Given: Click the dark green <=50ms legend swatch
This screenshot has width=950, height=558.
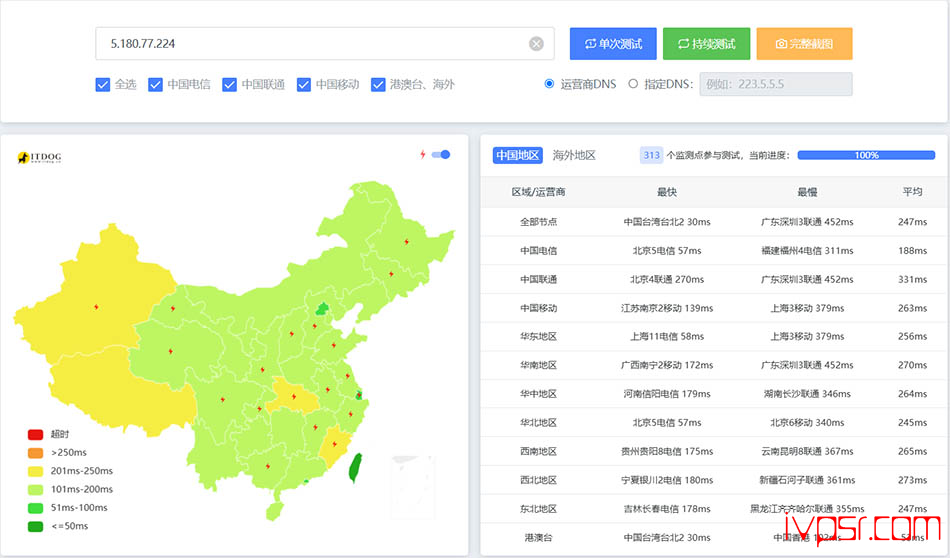Looking at the screenshot, I should point(36,526).
